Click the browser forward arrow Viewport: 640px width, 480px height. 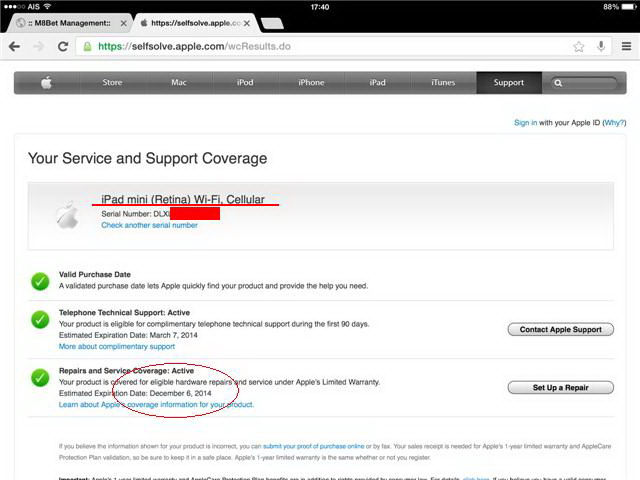(x=38, y=47)
